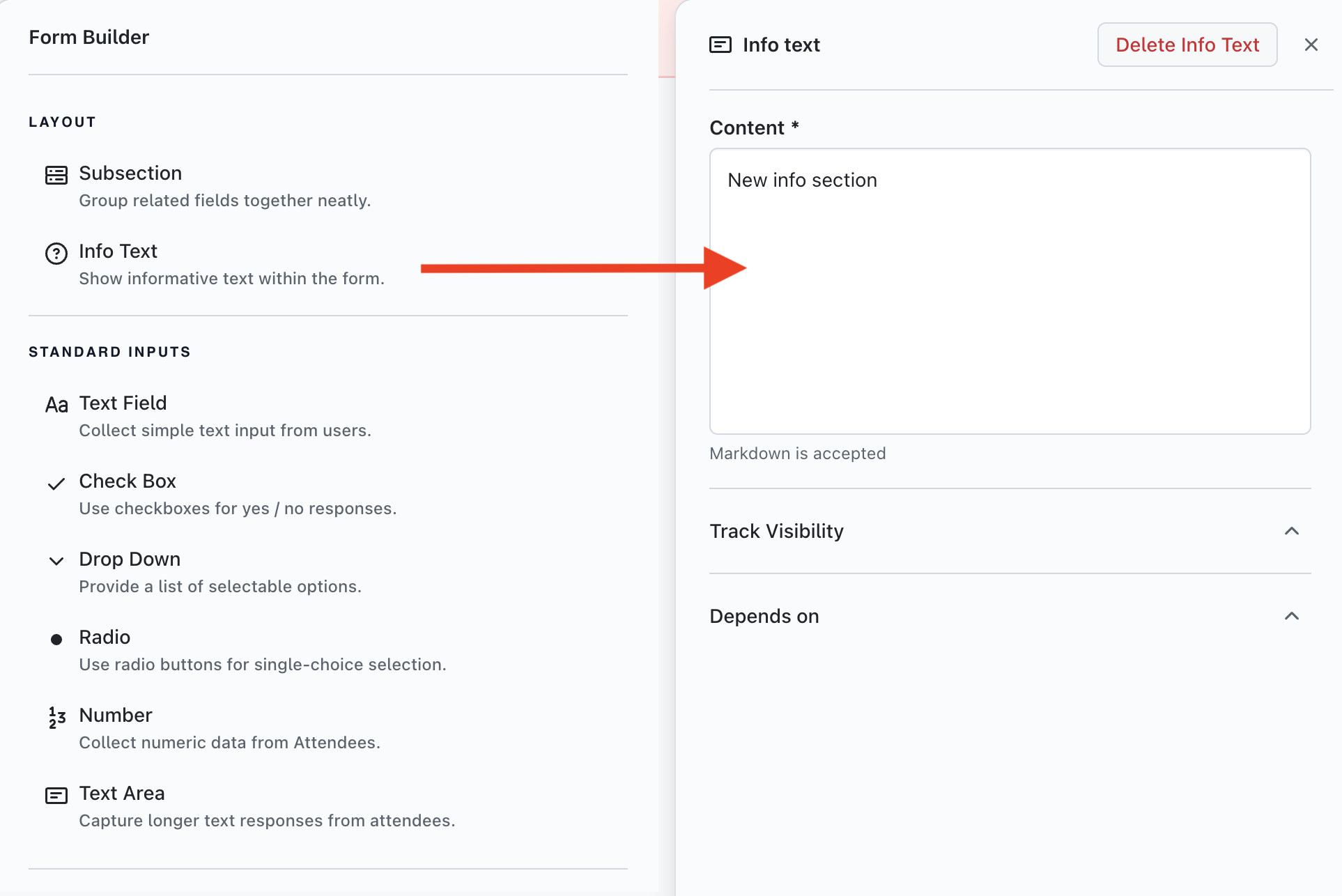Viewport: 1342px width, 896px height.
Task: Click the Number '123' icon
Action: click(56, 717)
